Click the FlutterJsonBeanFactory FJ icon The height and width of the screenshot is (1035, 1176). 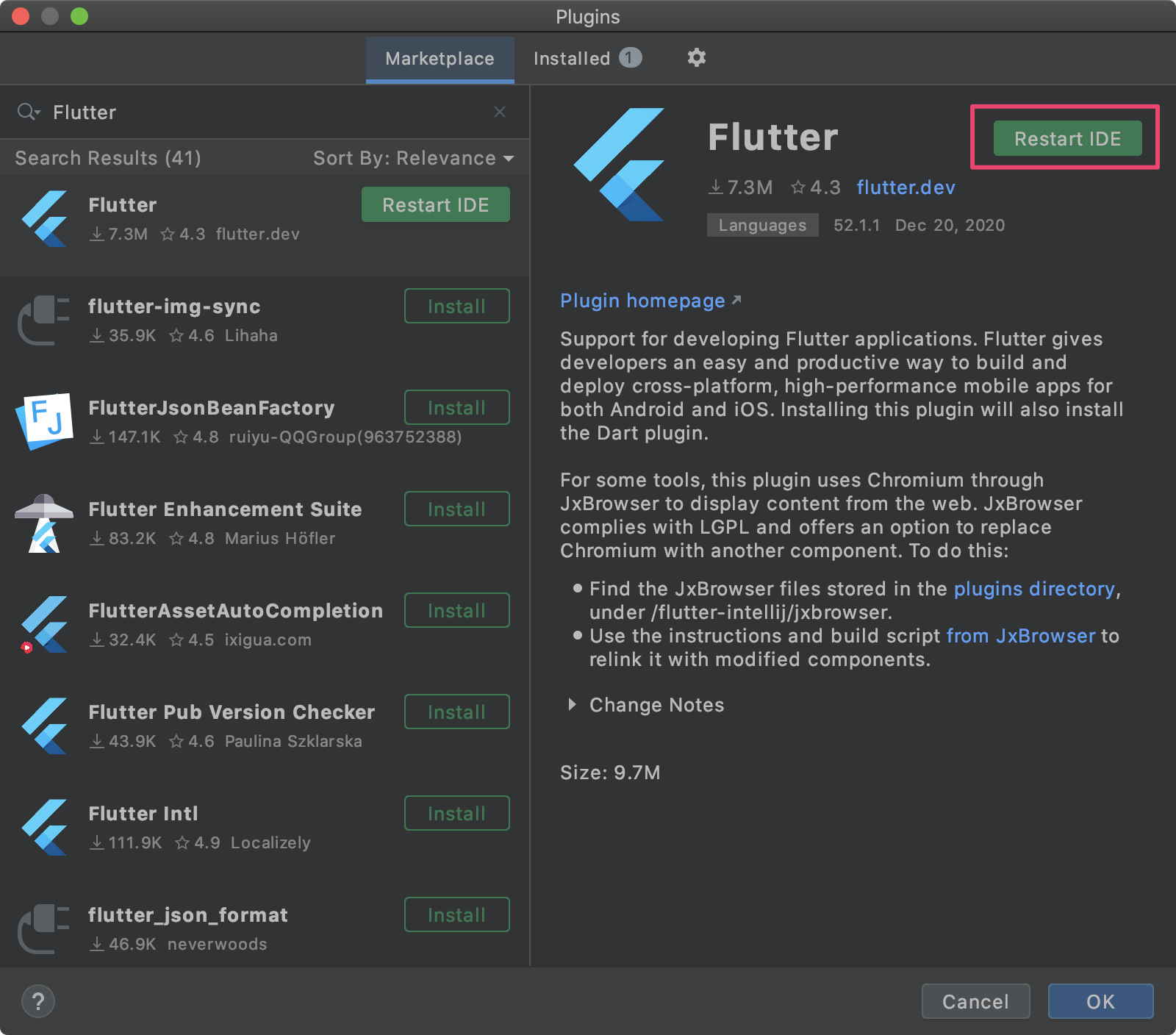44,421
